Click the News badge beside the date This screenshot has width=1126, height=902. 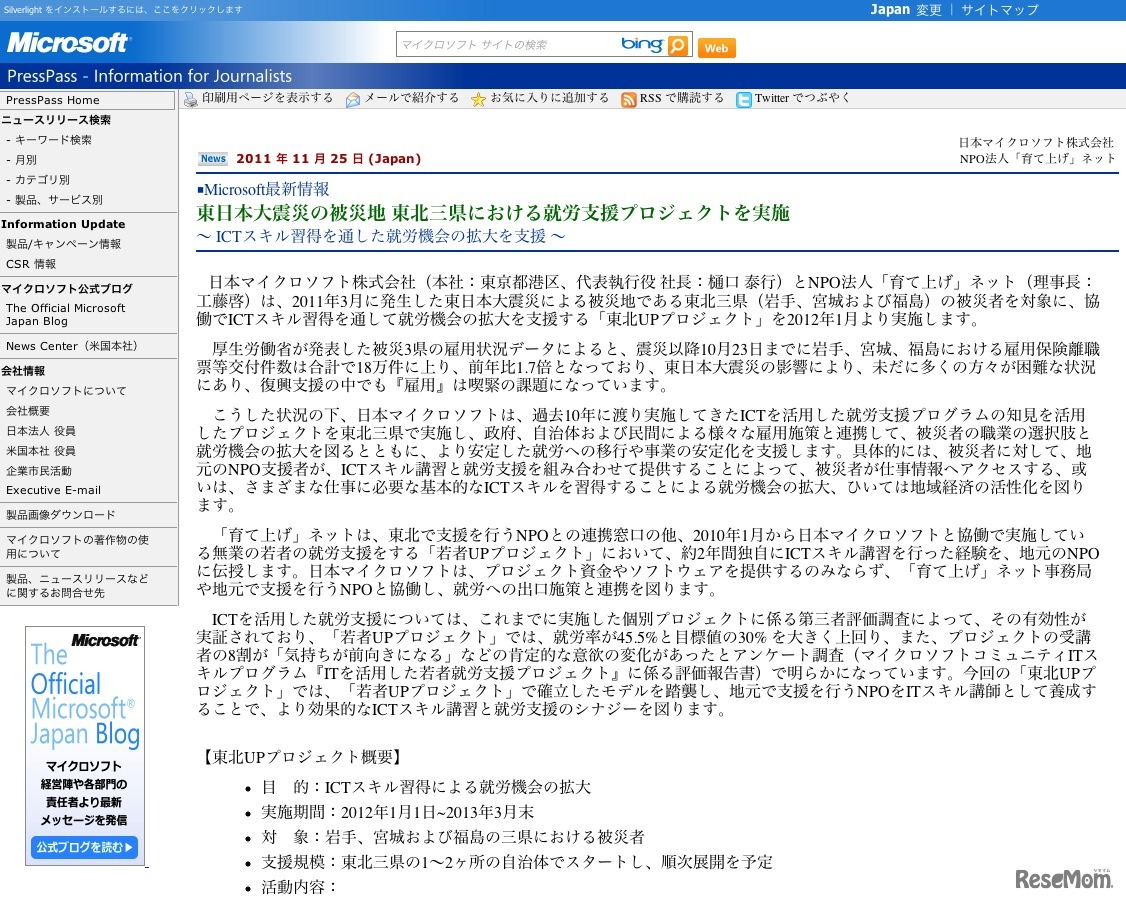click(x=213, y=159)
